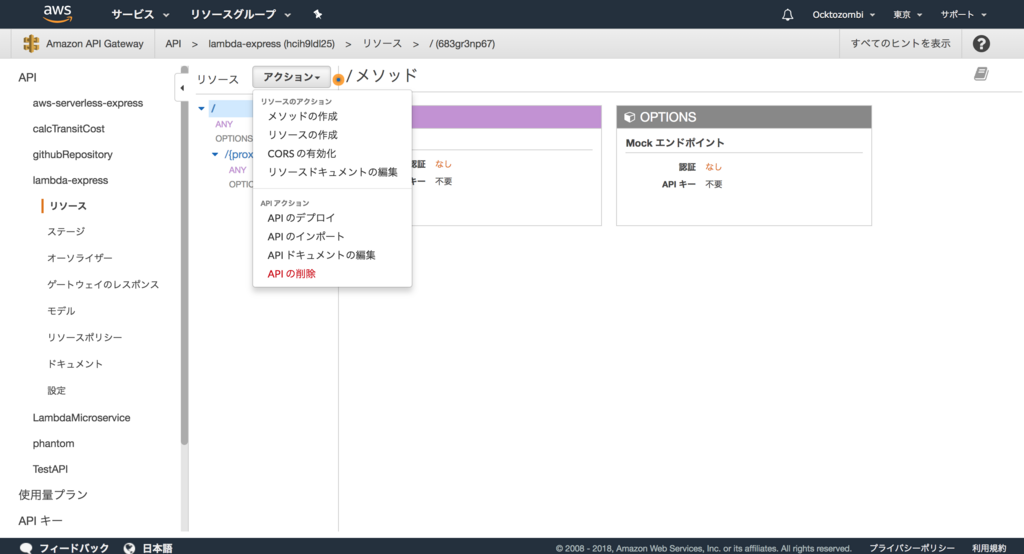Click the feedback speech bubble icon
Image resolution: width=1024 pixels, height=554 pixels.
point(26,547)
